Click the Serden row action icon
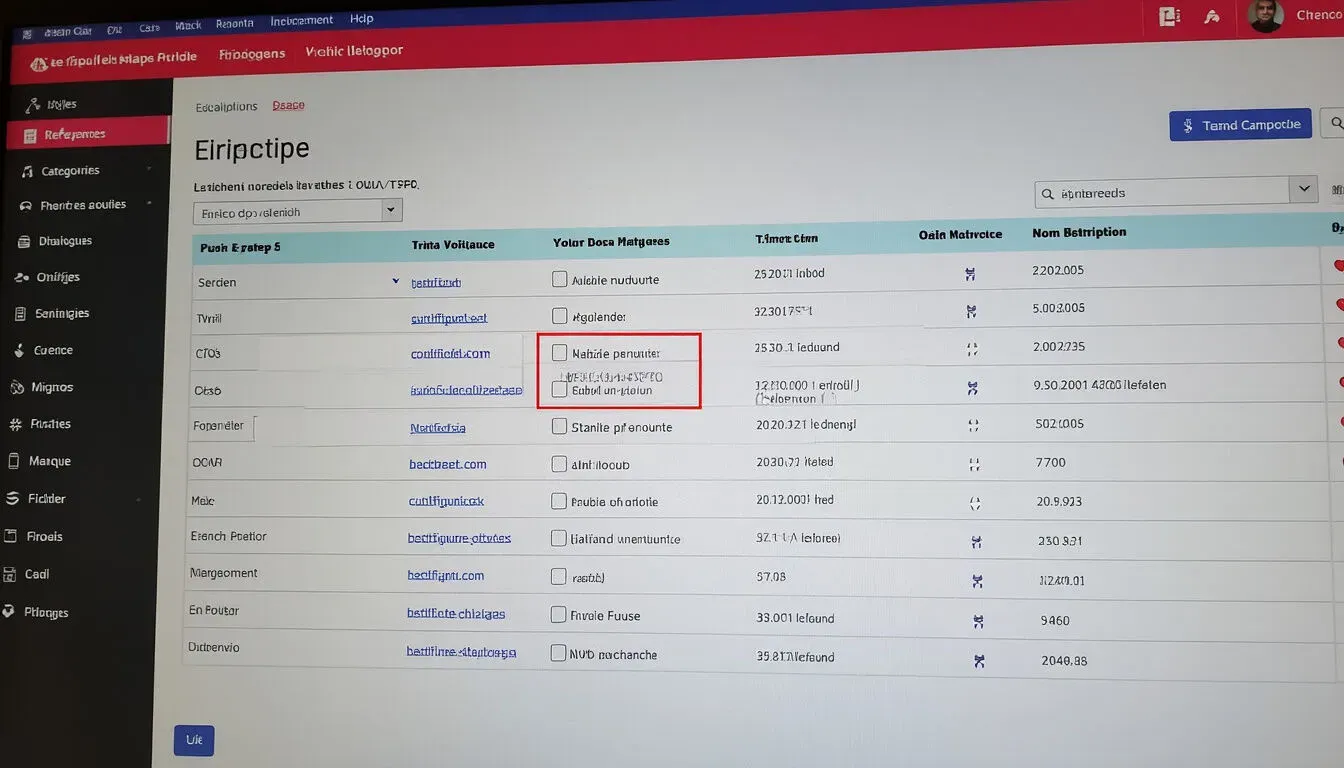 click(969, 273)
